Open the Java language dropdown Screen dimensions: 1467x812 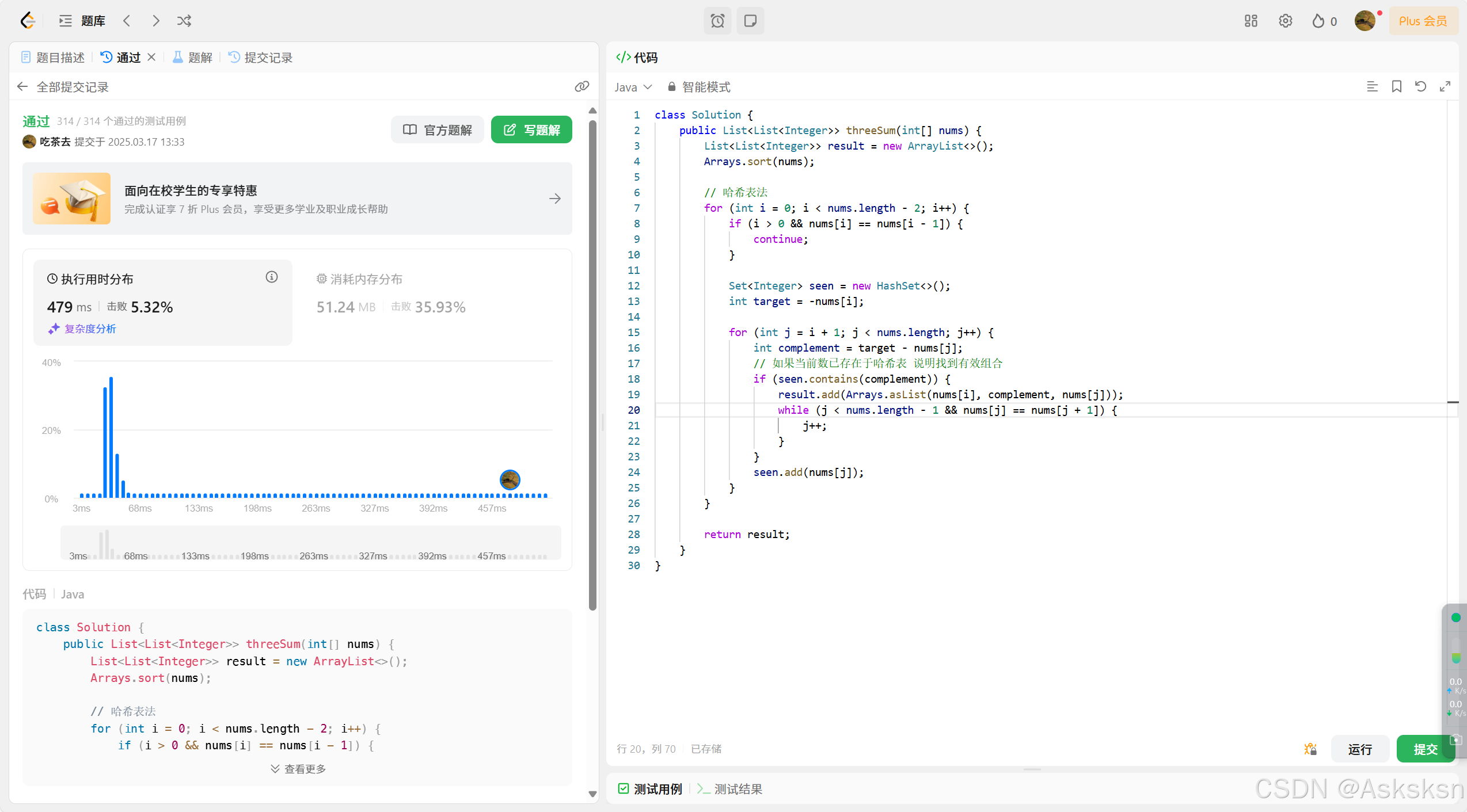pyautogui.click(x=633, y=87)
